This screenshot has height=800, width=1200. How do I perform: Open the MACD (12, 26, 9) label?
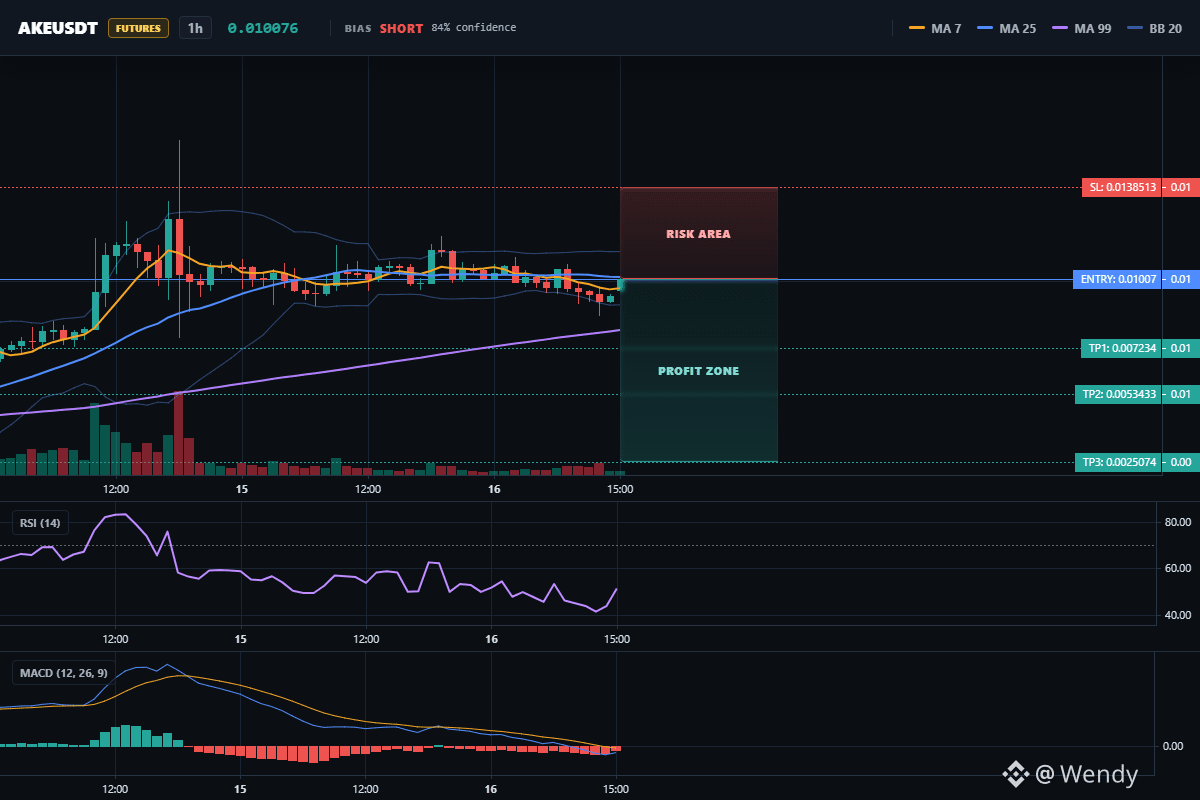point(63,672)
